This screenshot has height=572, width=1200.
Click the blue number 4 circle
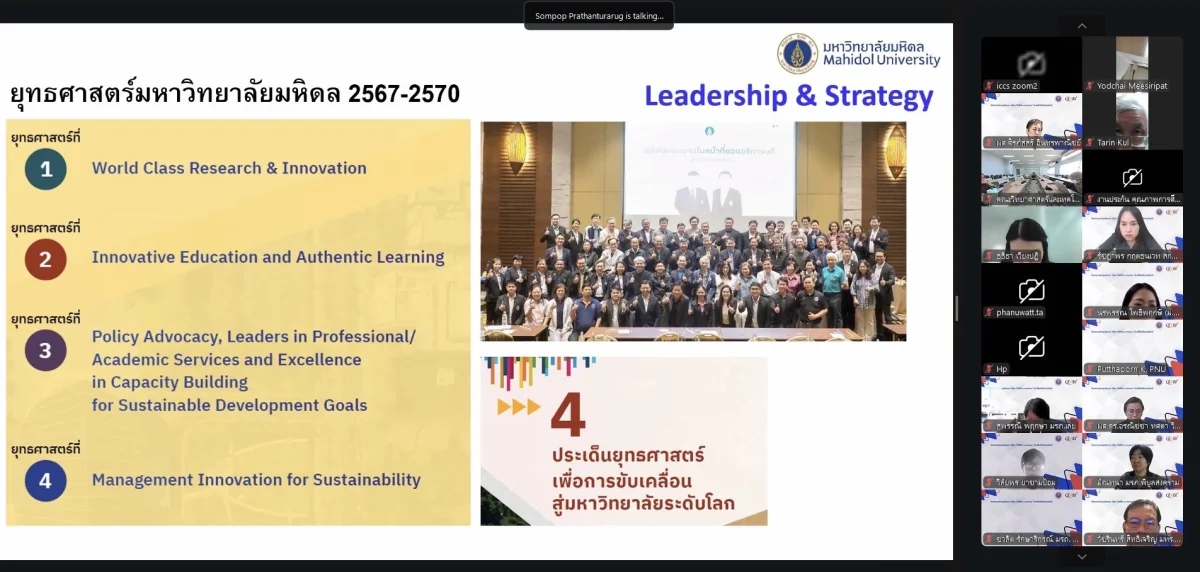pos(46,481)
